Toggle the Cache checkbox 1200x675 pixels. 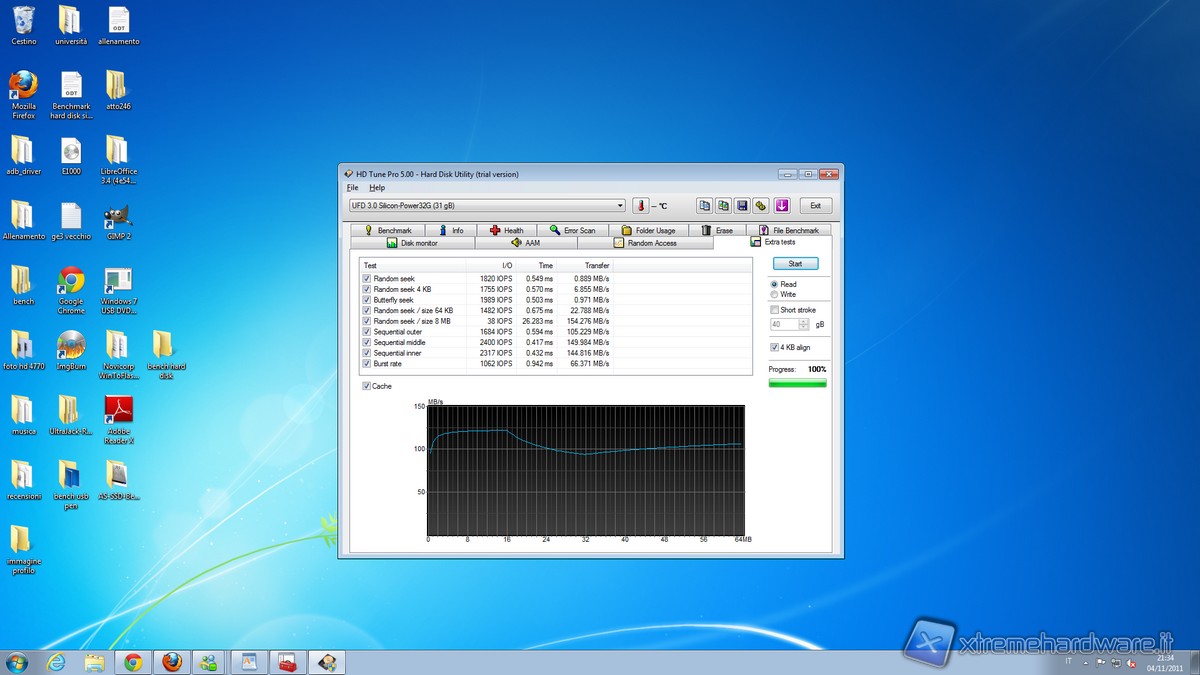[x=367, y=386]
